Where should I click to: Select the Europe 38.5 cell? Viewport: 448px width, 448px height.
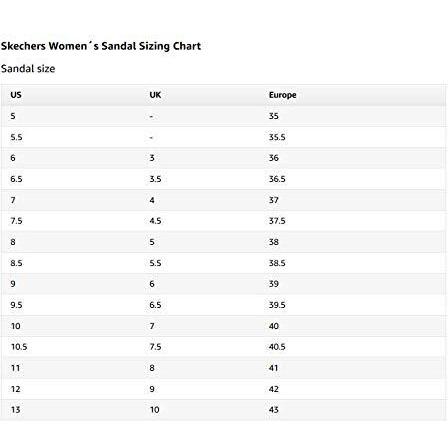[x=277, y=263]
